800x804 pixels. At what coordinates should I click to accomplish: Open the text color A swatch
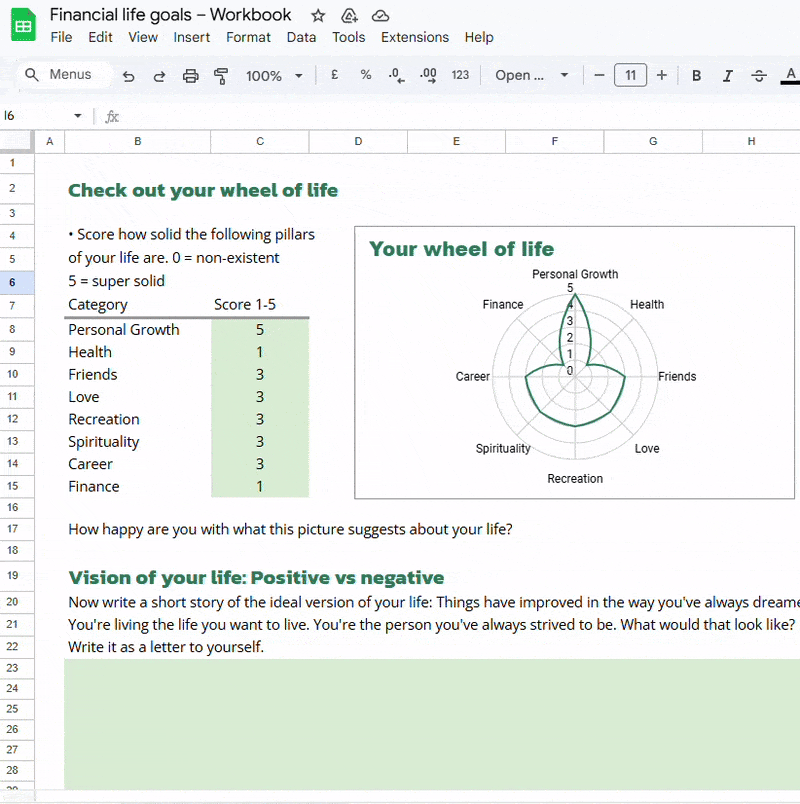click(x=790, y=76)
